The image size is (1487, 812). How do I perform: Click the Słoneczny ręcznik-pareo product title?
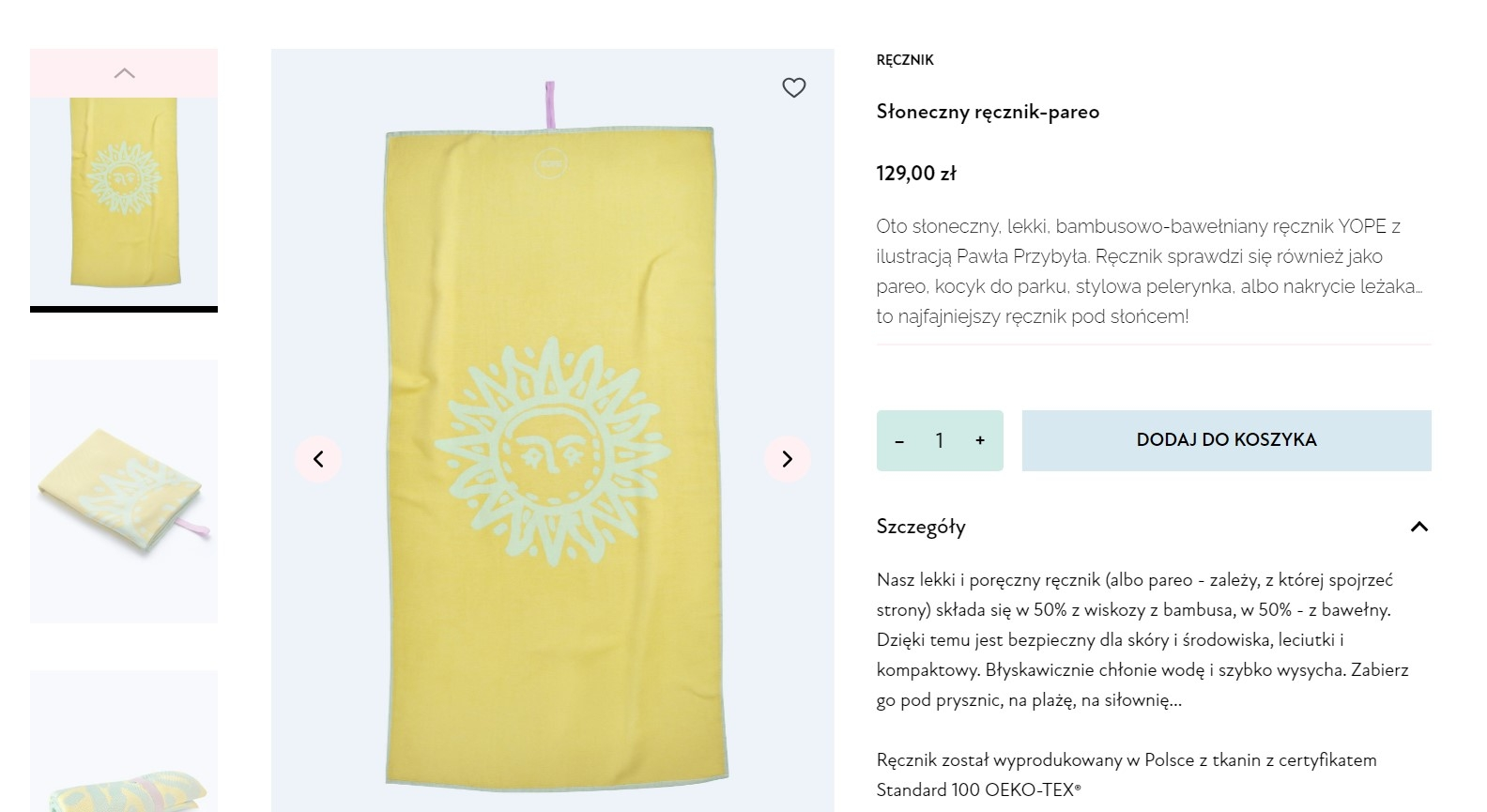[988, 112]
